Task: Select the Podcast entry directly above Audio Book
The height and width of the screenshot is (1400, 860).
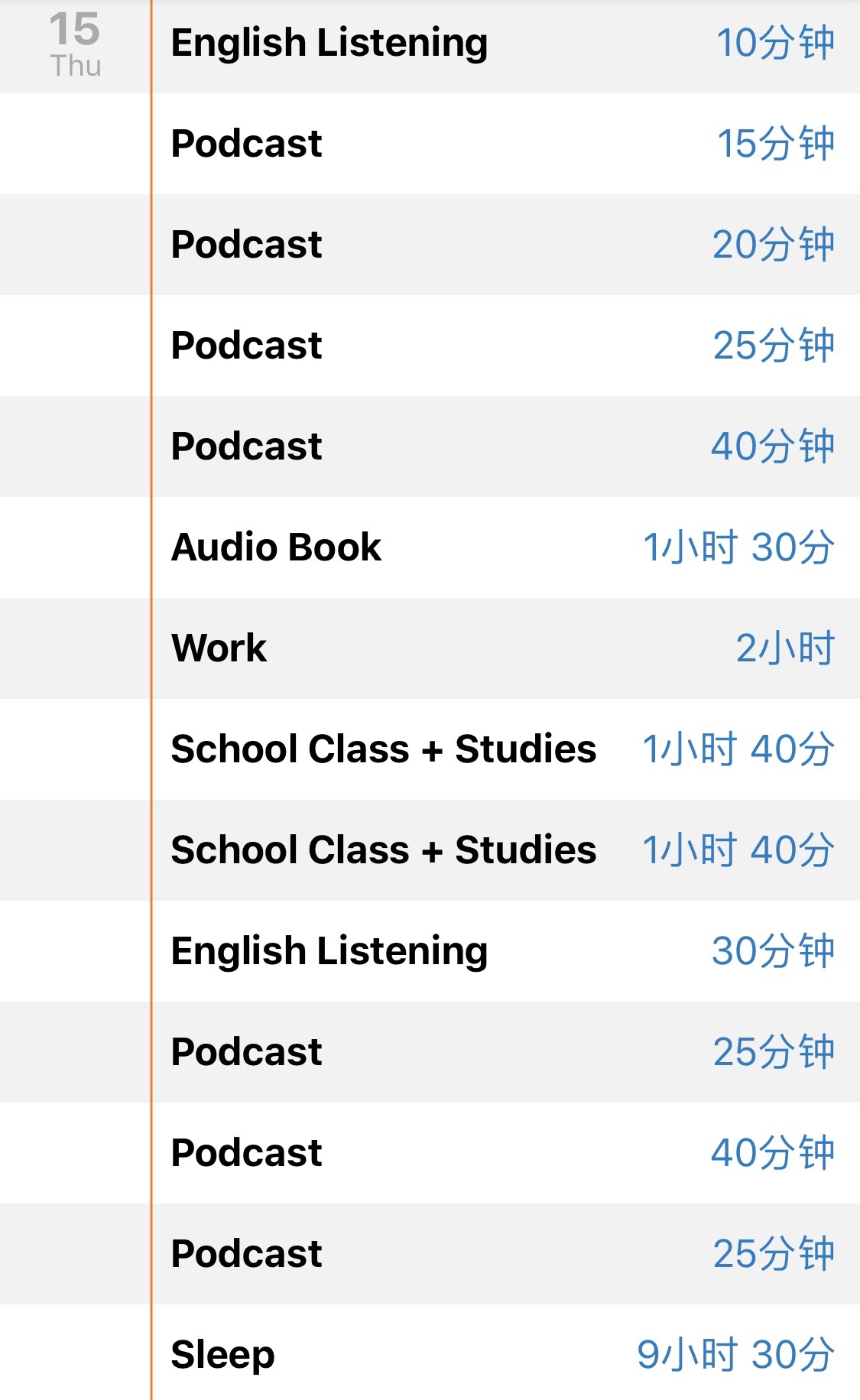Action: [x=506, y=447]
